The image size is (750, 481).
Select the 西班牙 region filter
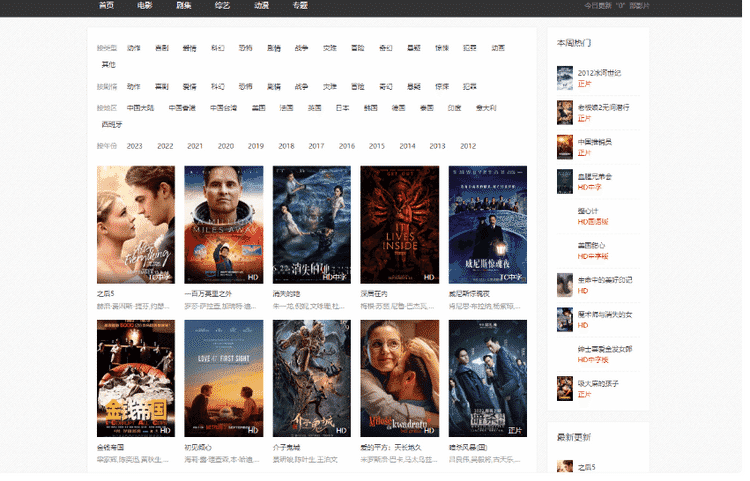pos(111,124)
